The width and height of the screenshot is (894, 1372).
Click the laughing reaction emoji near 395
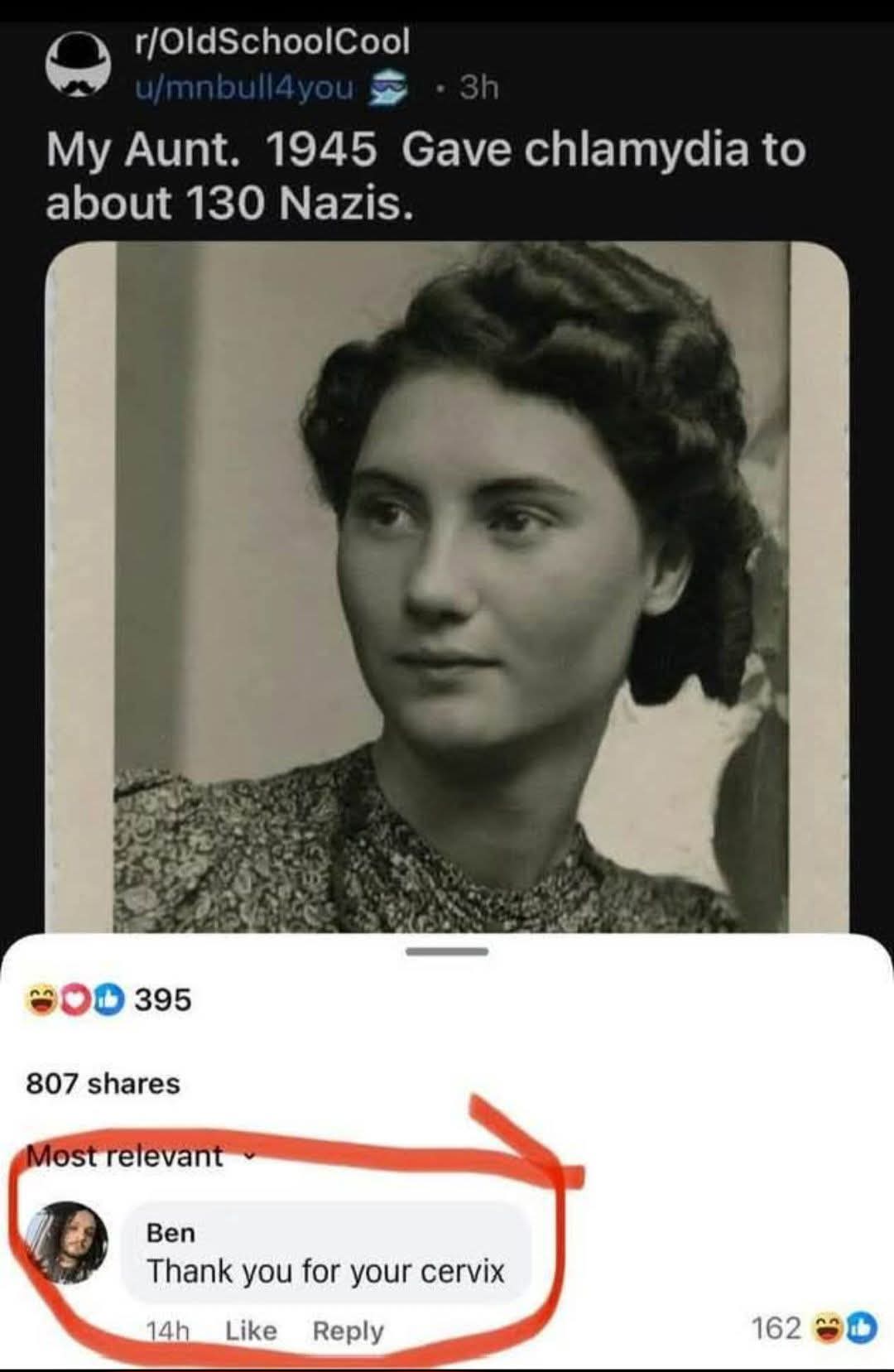40,1000
